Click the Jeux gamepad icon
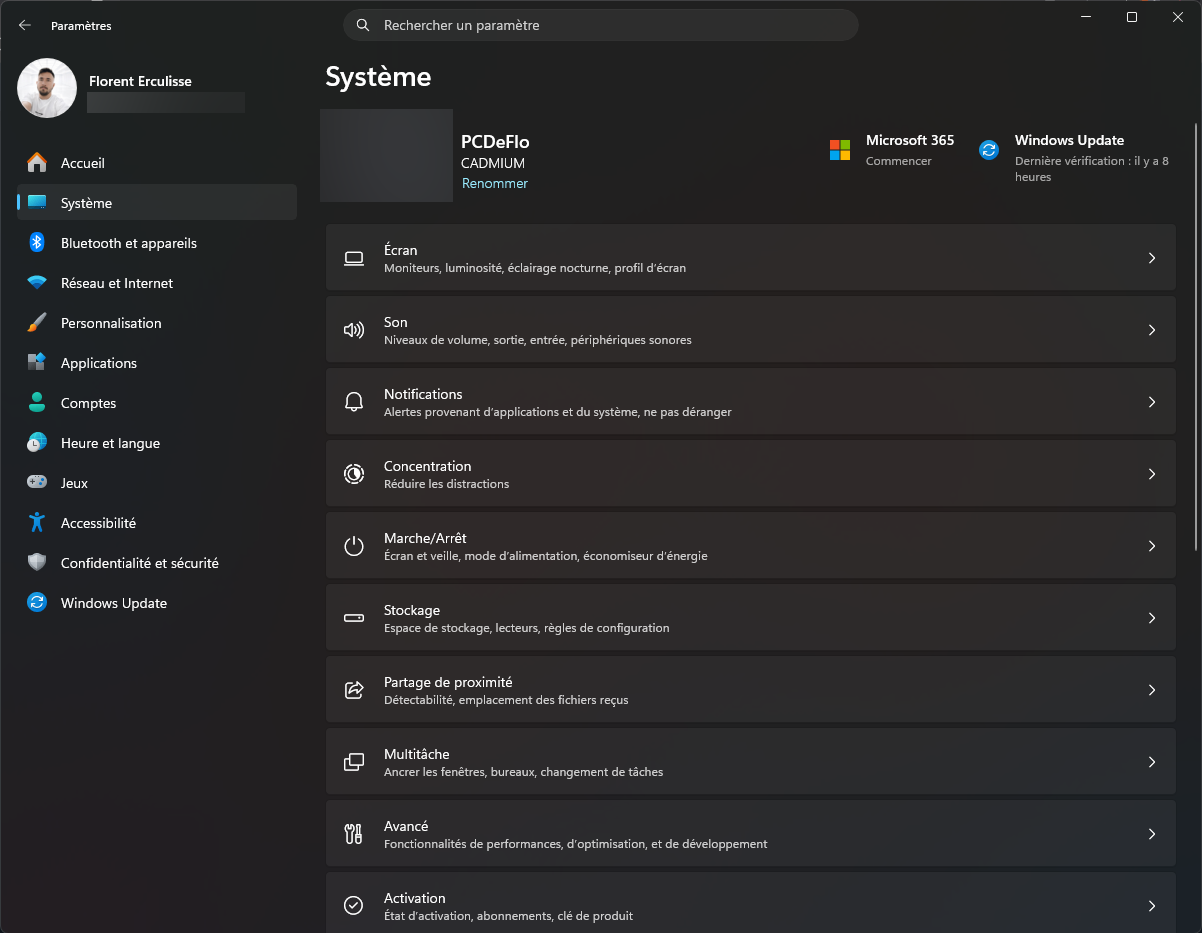 pos(37,483)
